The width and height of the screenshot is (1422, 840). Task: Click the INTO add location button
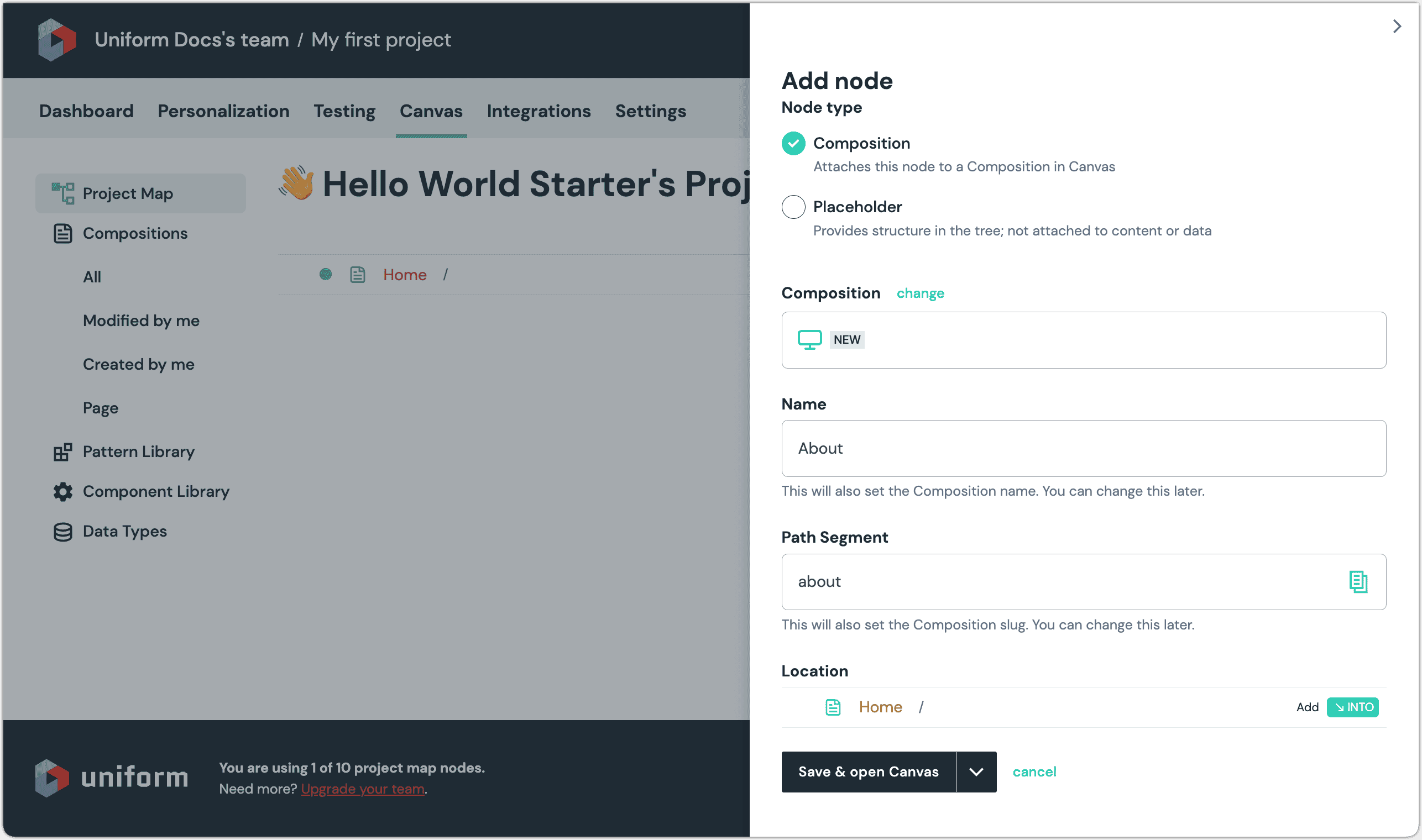tap(1352, 707)
